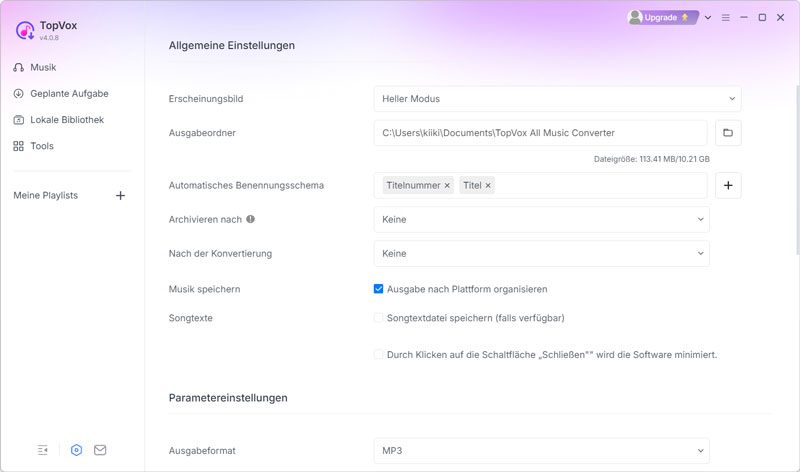This screenshot has width=800, height=472.
Task: Open the Nach der Konvertierung dropdown
Action: pyautogui.click(x=541, y=254)
